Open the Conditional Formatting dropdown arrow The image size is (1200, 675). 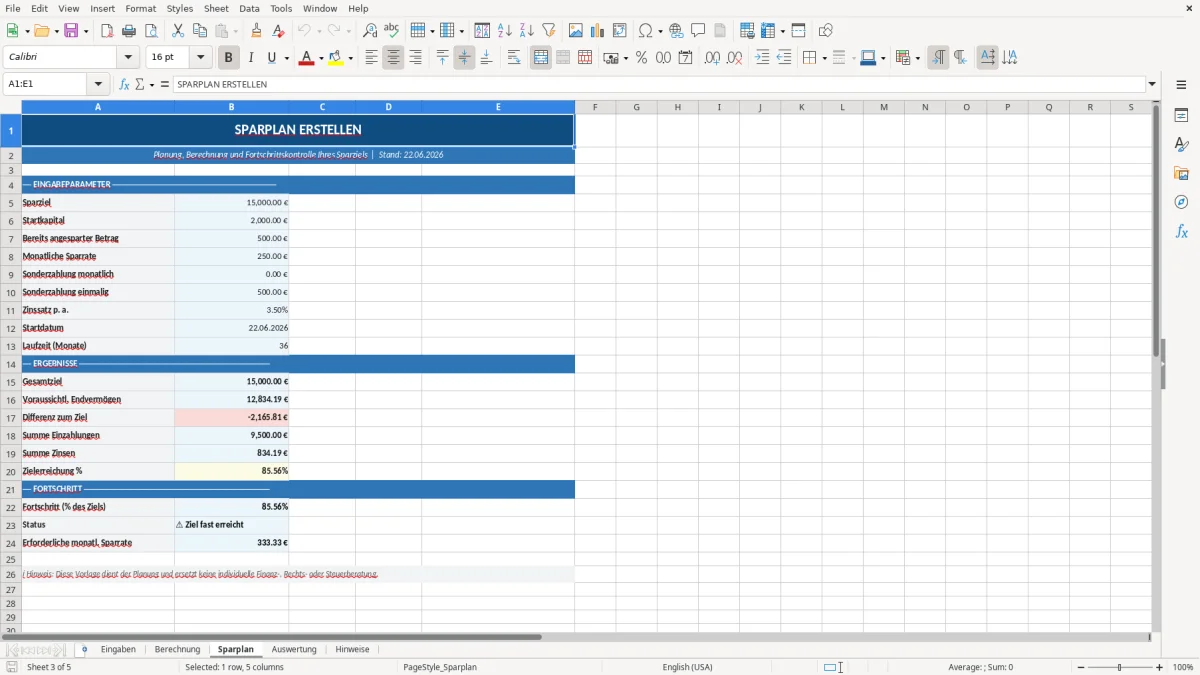[x=918, y=58]
